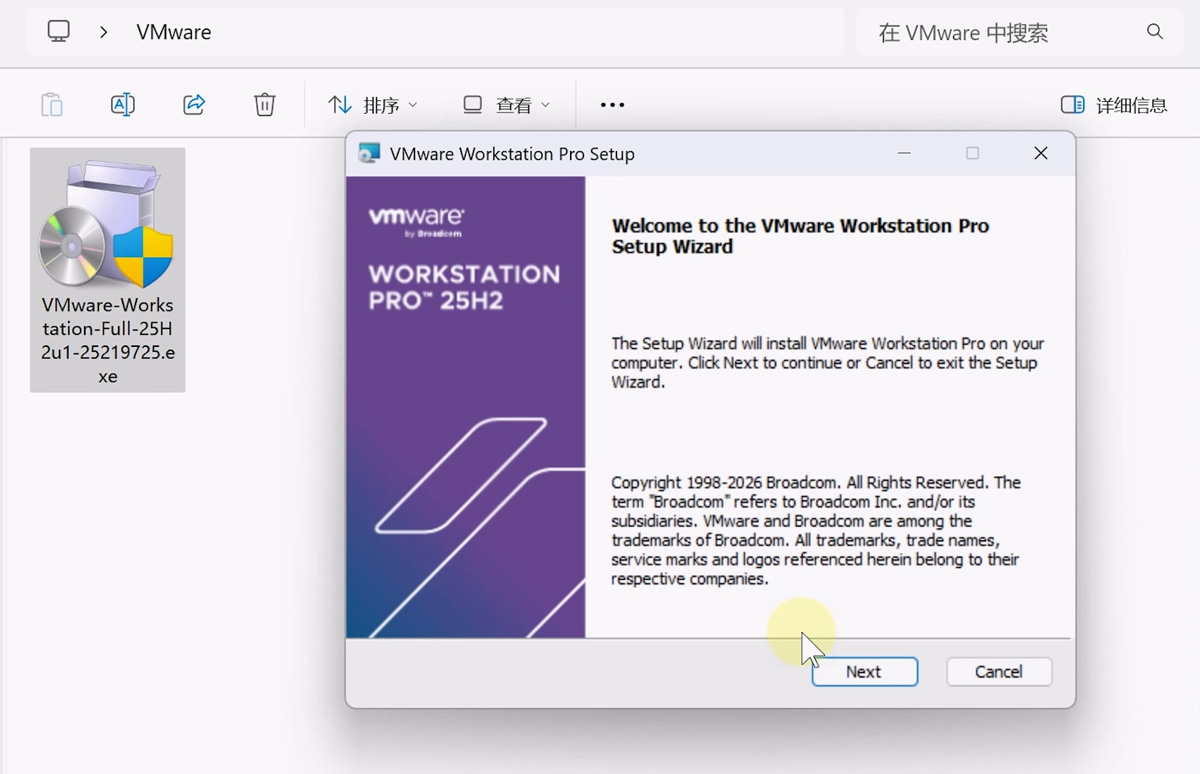Close the VMware Workstation Pro Setup wizard
This screenshot has height=774, width=1200.
[x=1041, y=154]
